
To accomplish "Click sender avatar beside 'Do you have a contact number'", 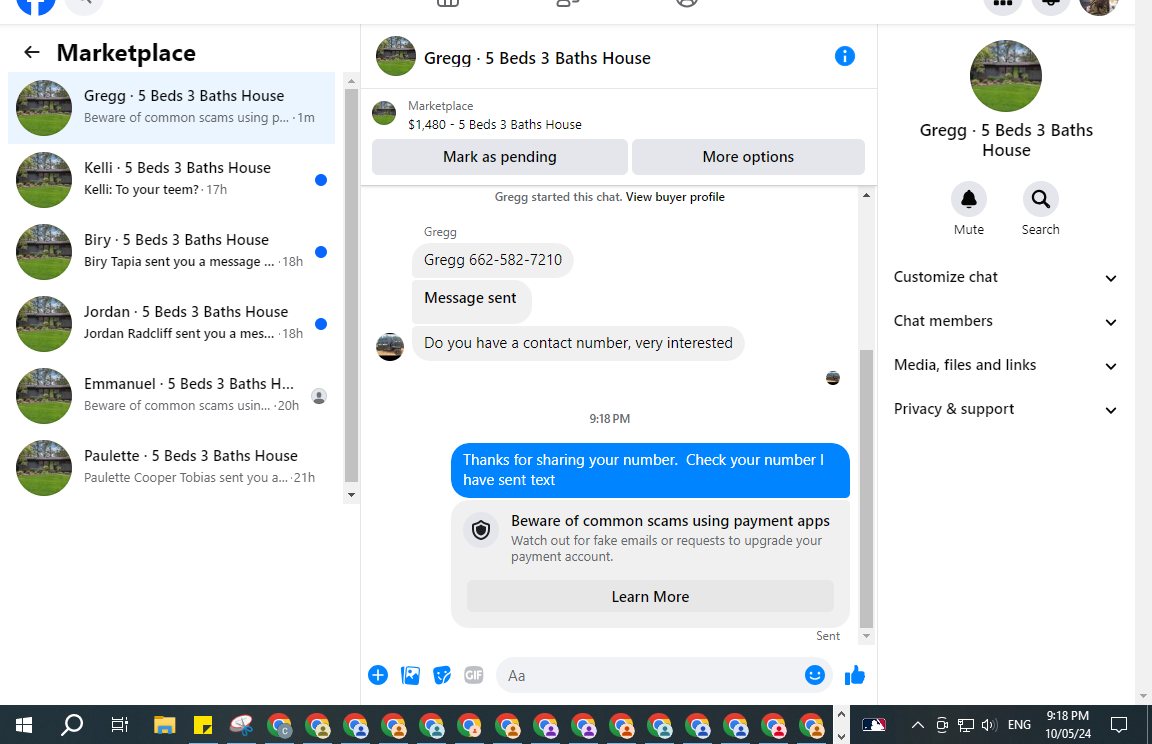I will [x=390, y=347].
